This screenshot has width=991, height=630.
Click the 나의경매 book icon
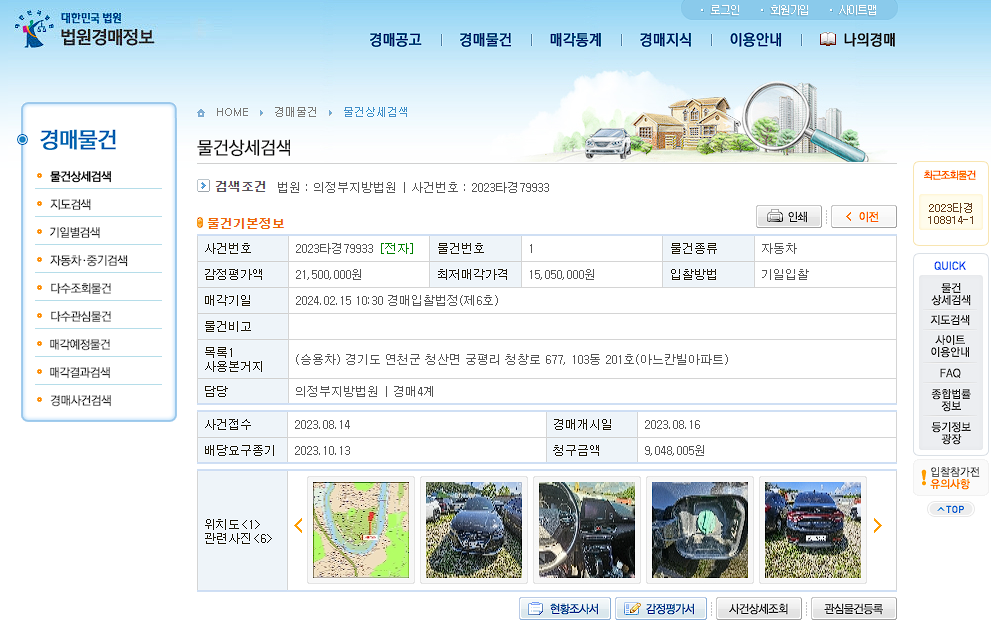point(826,40)
